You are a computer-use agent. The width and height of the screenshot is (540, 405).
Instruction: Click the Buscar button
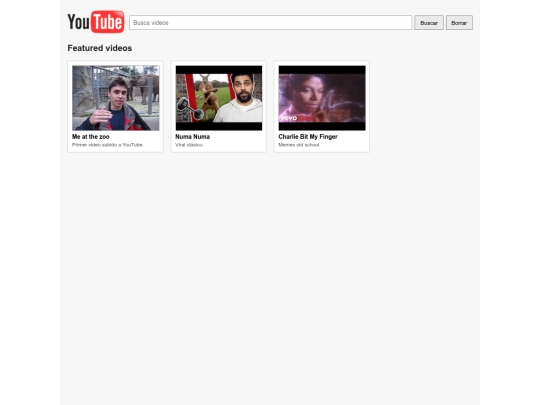pos(429,23)
